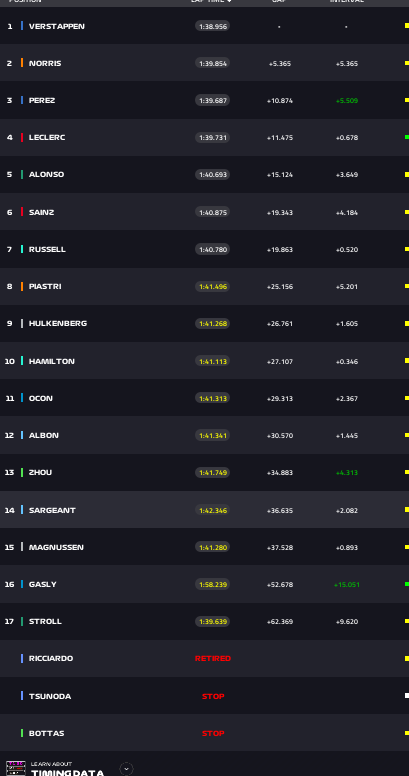
Task: Open the ALONSO driver name
Action: pyautogui.click(x=47, y=174)
